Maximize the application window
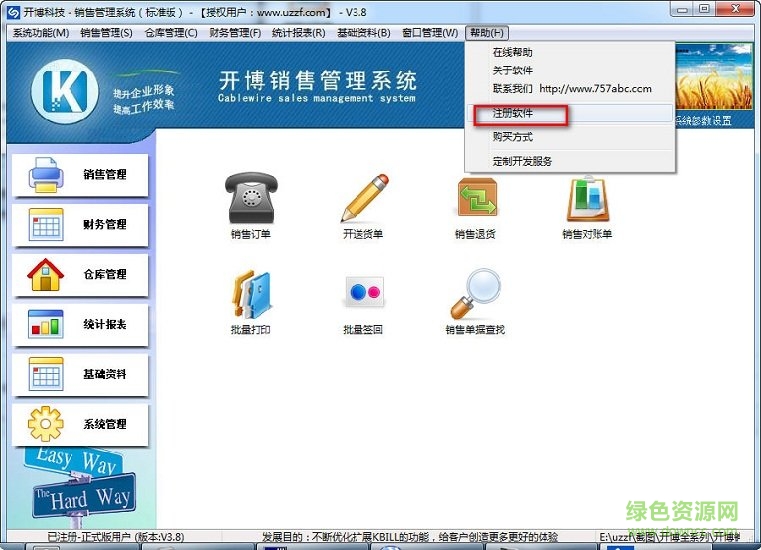 [x=705, y=10]
